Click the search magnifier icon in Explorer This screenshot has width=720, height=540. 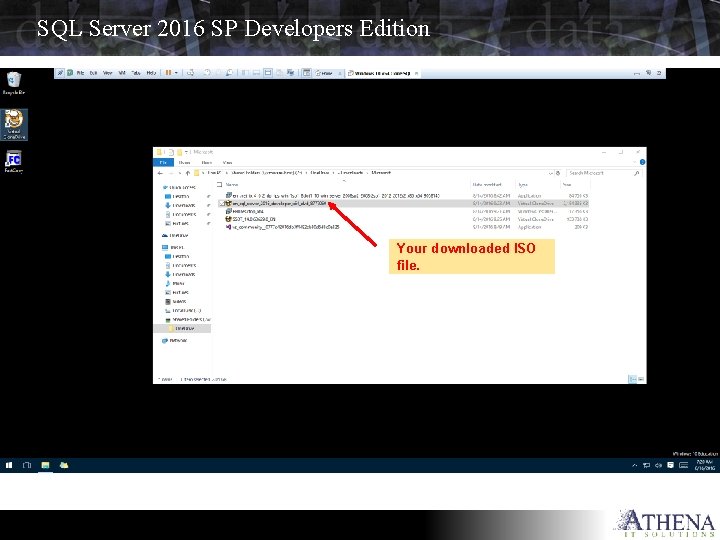636,173
